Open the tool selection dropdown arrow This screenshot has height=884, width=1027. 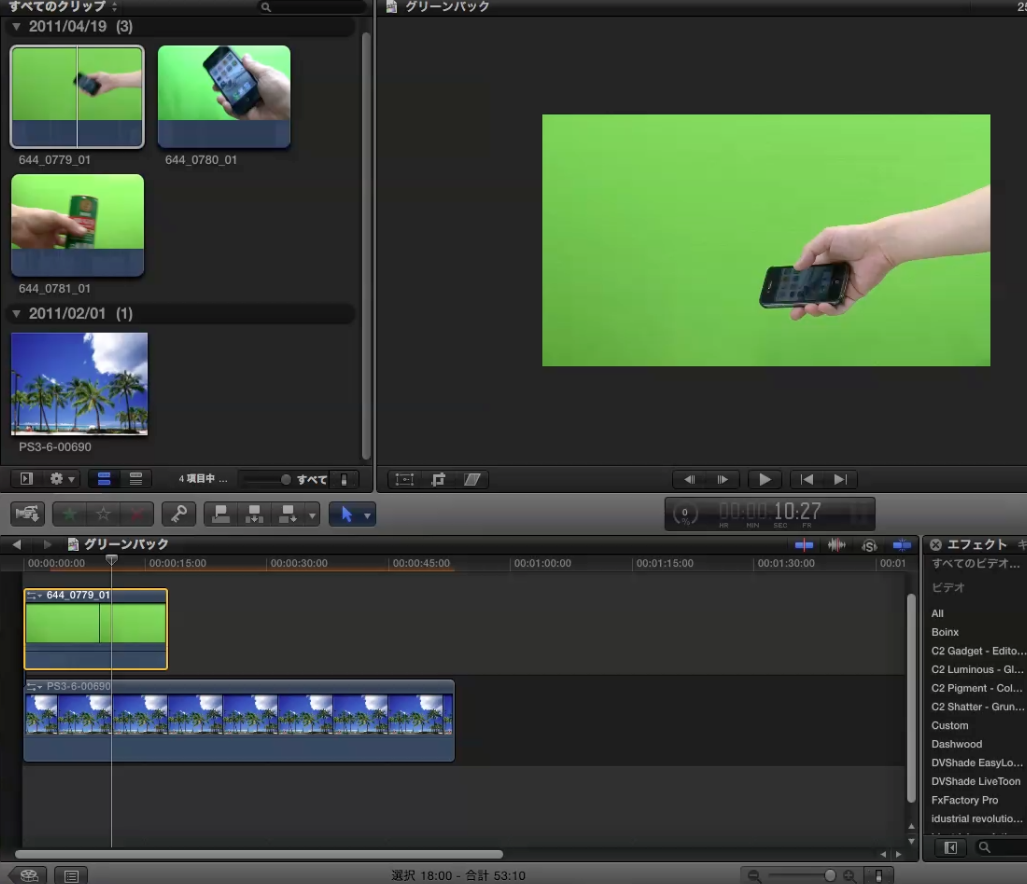(367, 515)
